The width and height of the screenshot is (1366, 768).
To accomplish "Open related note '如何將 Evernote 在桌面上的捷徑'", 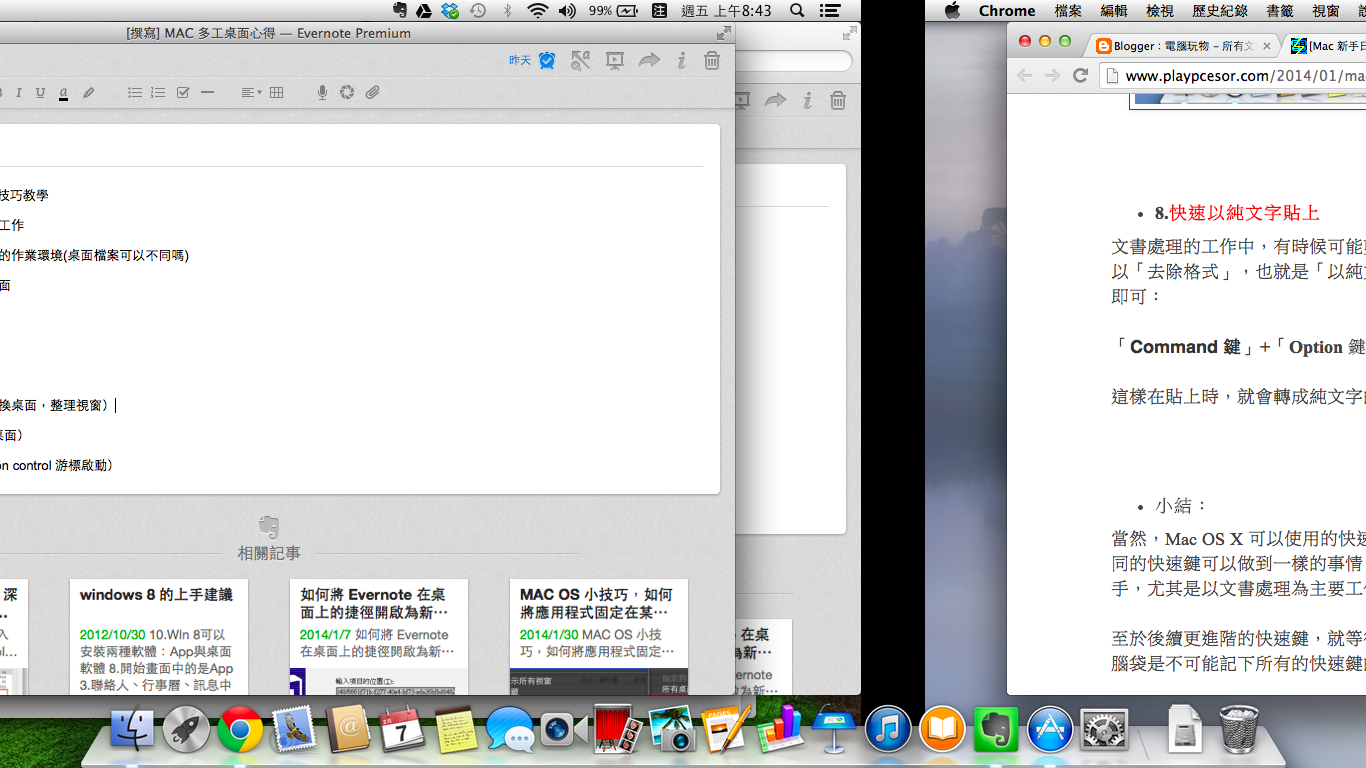I will 379,637.
